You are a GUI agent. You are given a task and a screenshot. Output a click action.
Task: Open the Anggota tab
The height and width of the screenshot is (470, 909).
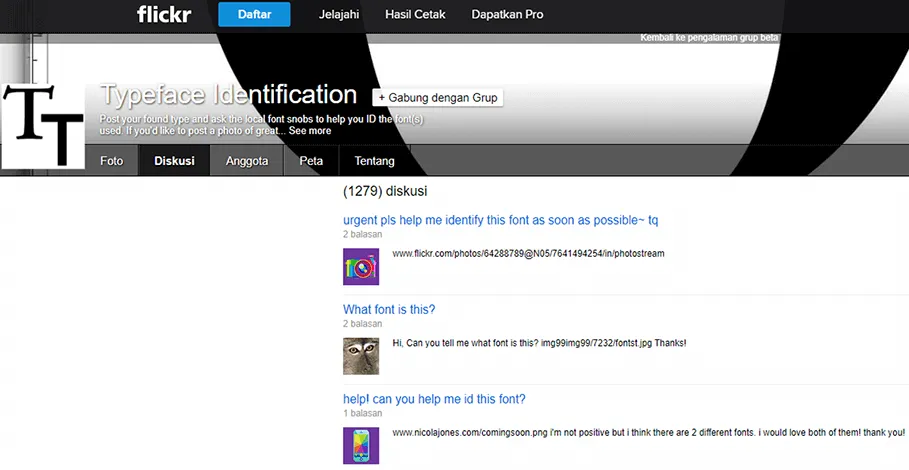pos(247,161)
